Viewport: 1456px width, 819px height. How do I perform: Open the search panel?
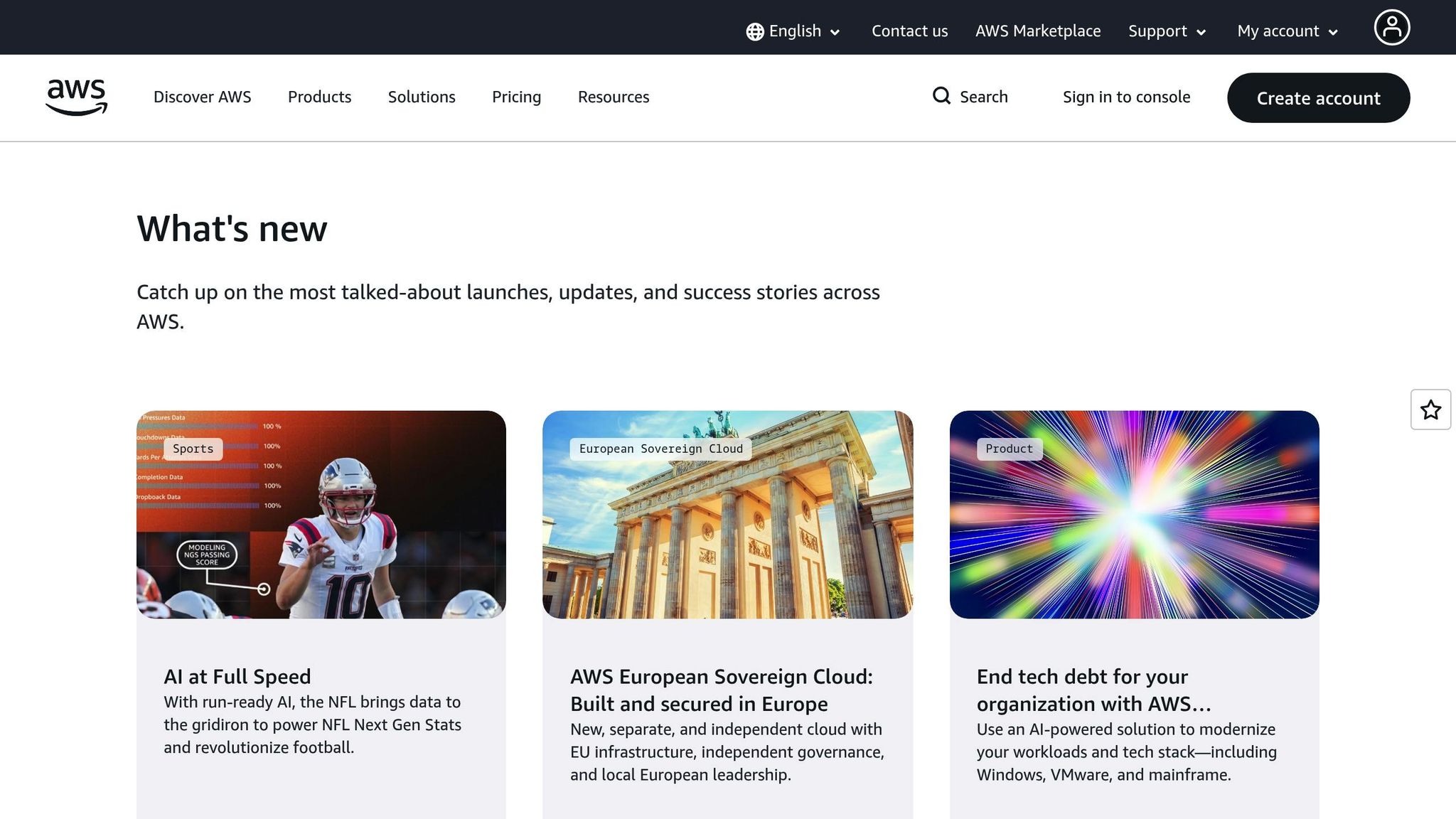[971, 97]
